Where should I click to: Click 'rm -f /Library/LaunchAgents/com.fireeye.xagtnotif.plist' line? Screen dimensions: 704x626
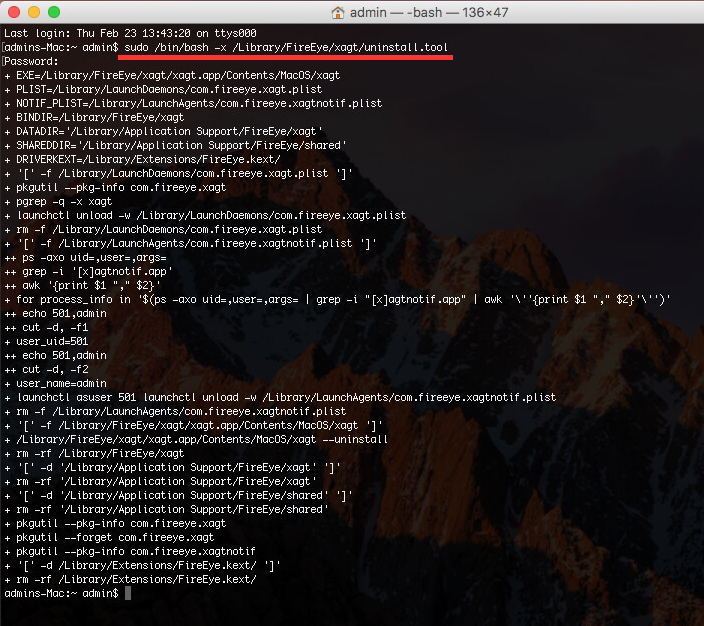pyautogui.click(x=176, y=411)
